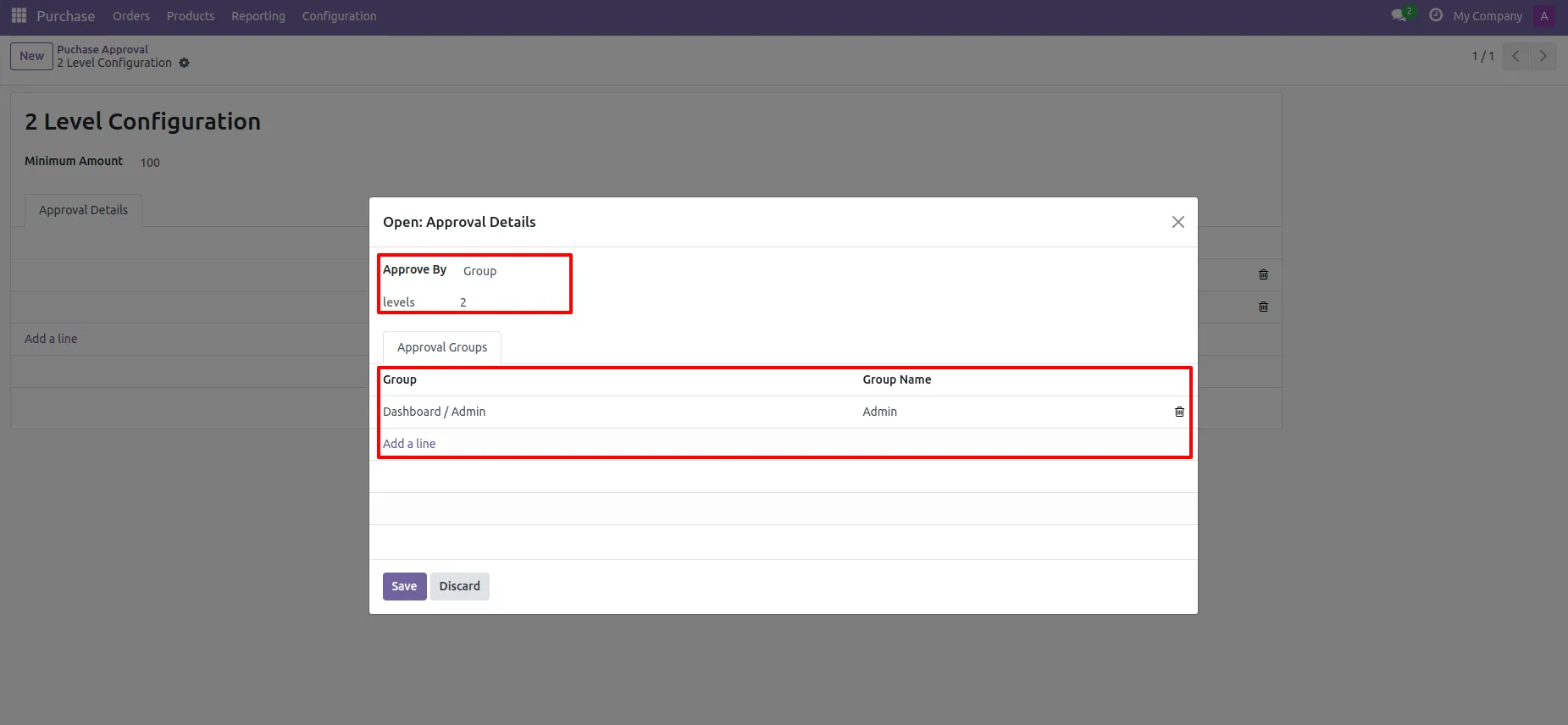The image size is (1568, 725).
Task: Open the apps grid menu icon
Action: (x=19, y=16)
